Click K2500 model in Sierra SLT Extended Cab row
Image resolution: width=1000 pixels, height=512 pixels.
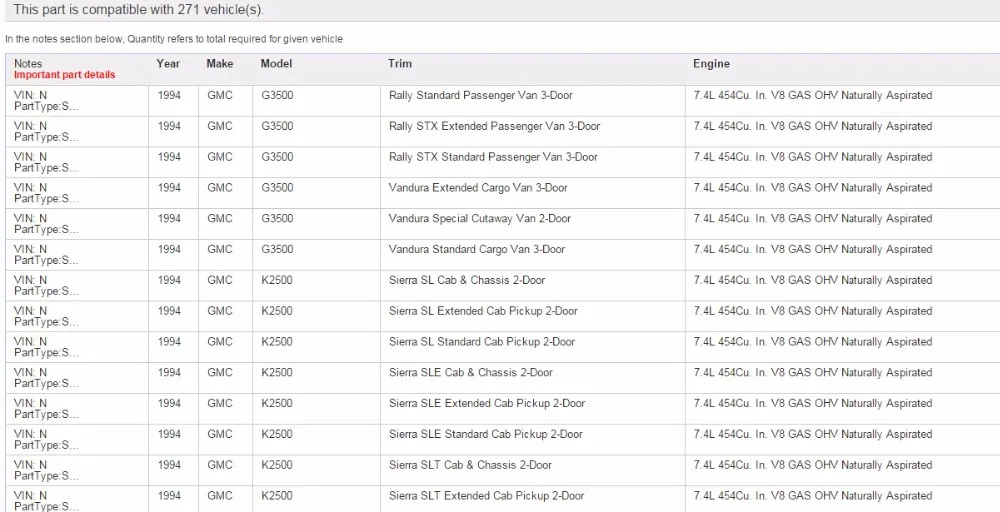[277, 495]
